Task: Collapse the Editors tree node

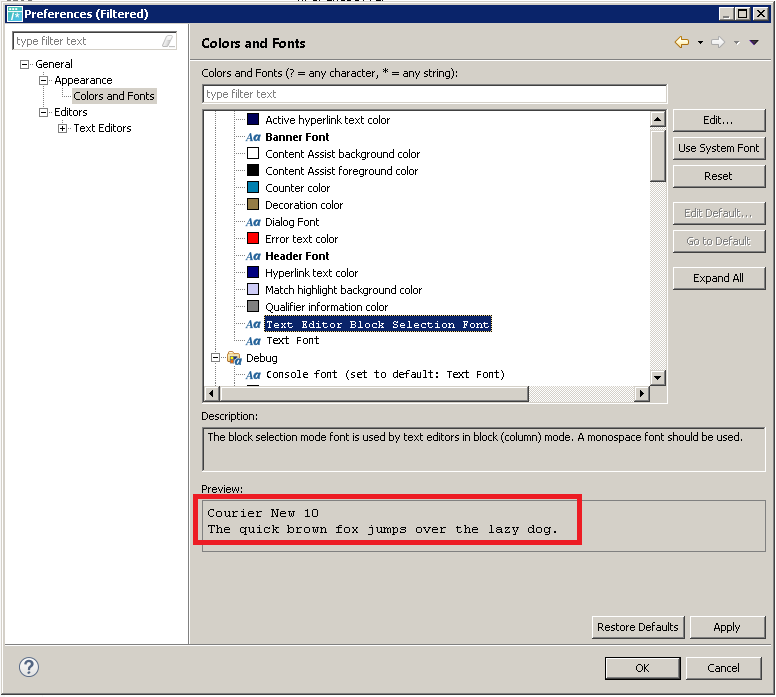Action: 44,112
